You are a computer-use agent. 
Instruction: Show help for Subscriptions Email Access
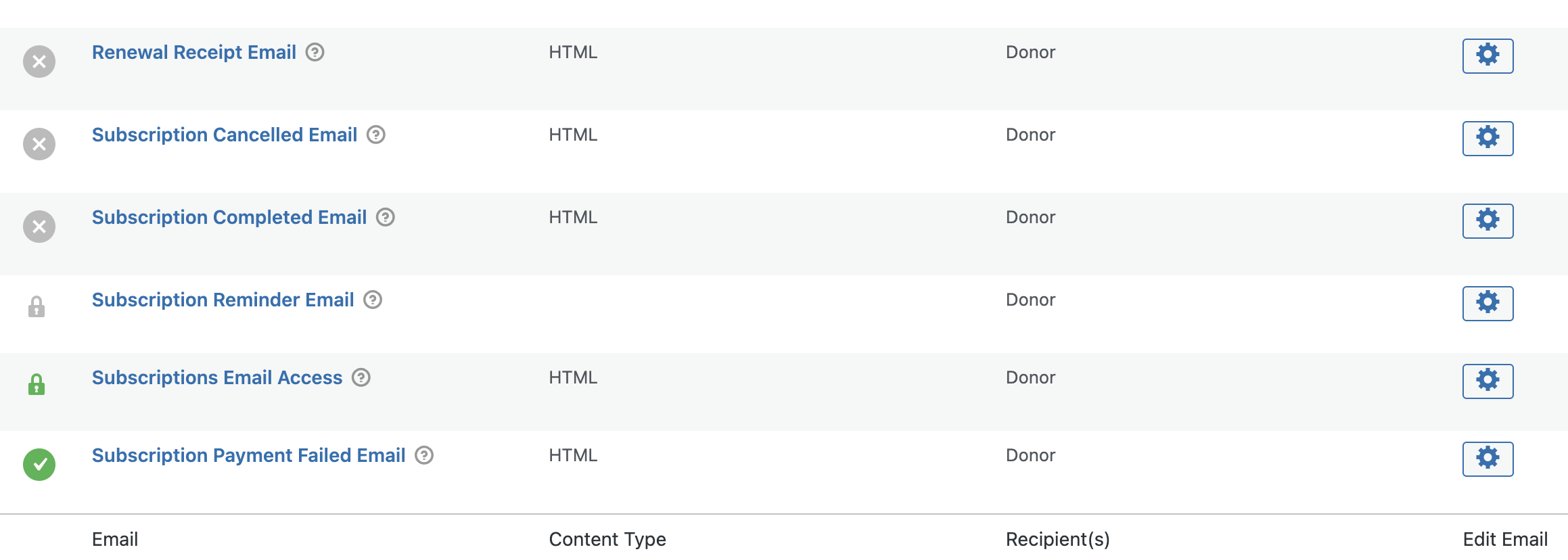(361, 377)
